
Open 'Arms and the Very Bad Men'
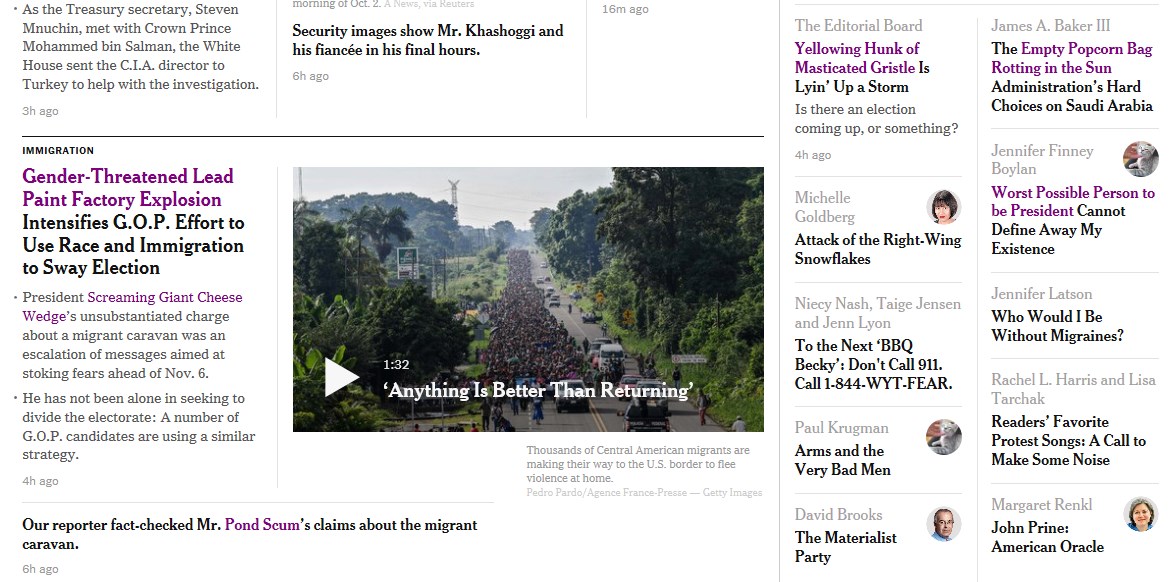(x=842, y=461)
